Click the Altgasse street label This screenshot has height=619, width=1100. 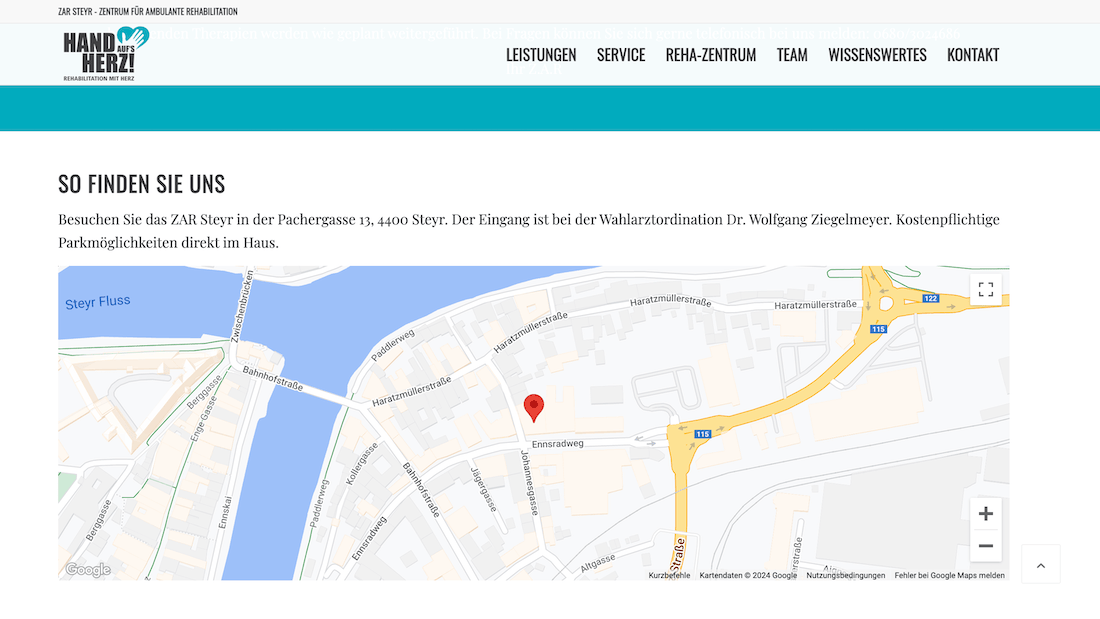point(598,563)
